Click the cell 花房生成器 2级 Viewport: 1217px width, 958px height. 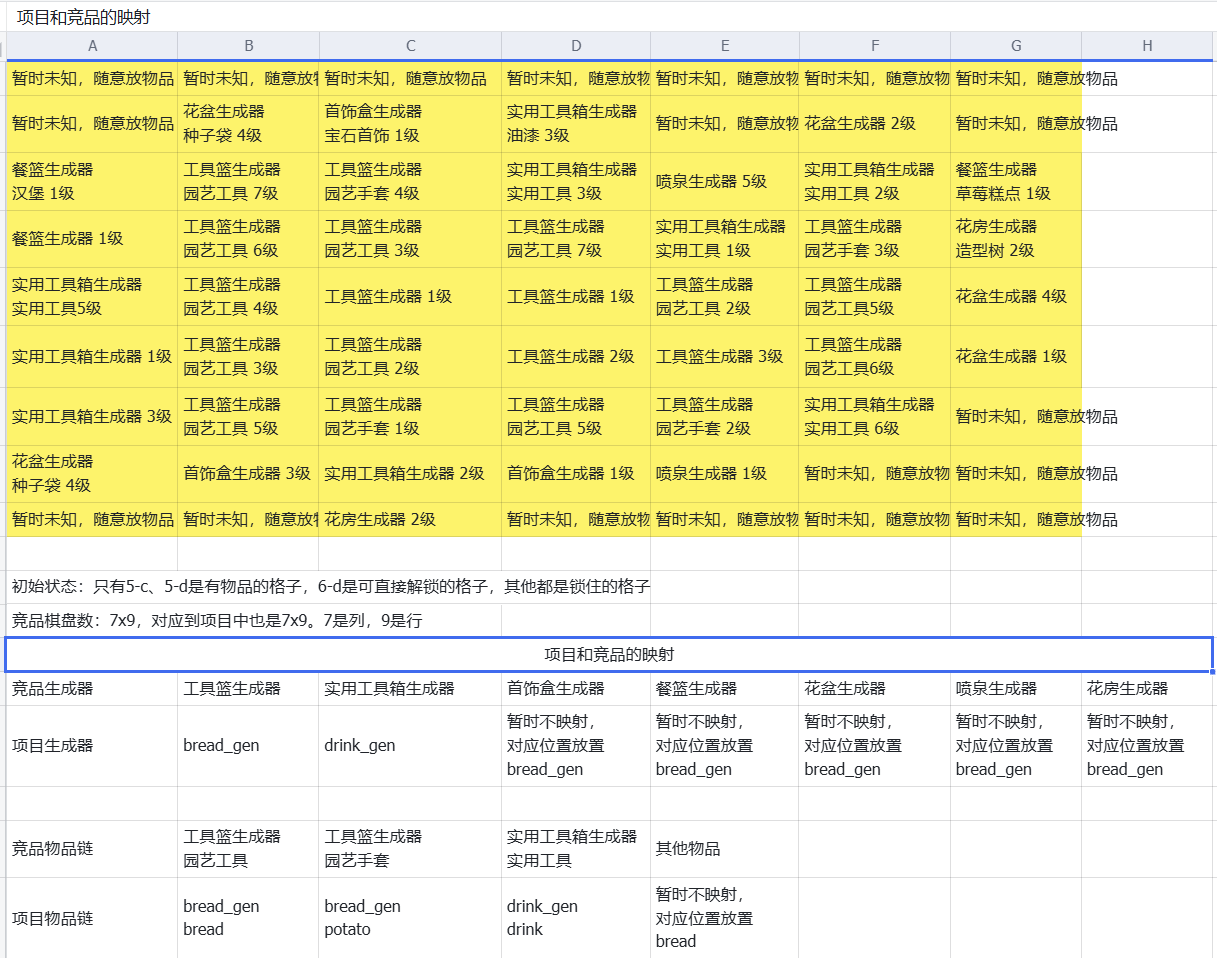410,520
